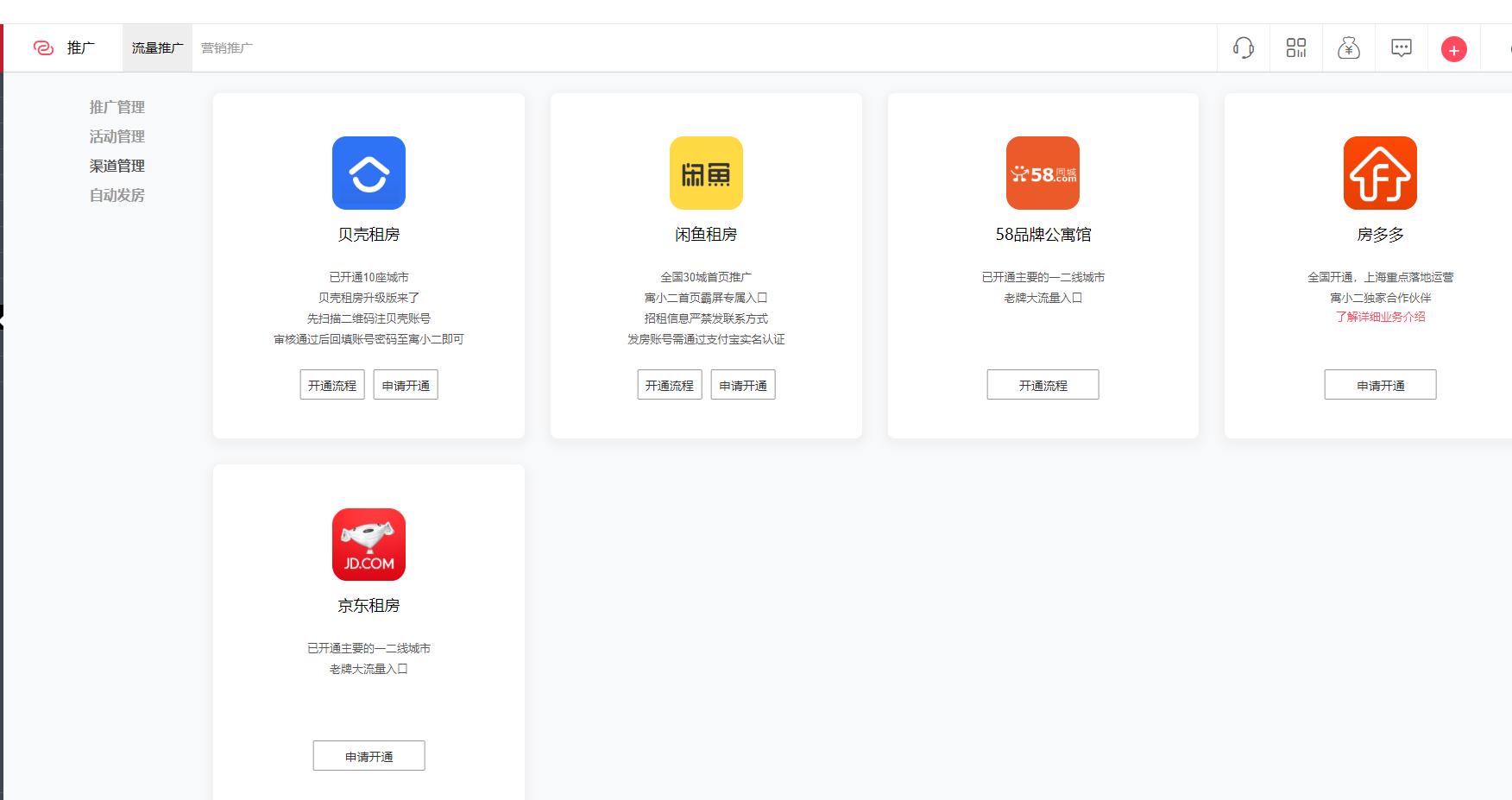This screenshot has height=800, width=1512.
Task: Open the yuan money bag icon
Action: coord(1349,48)
